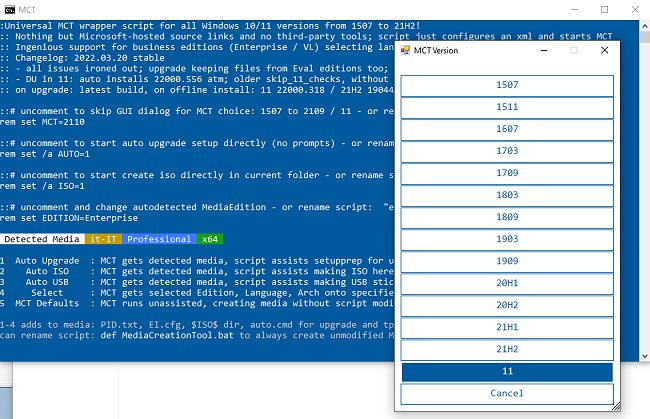Pick version 1903 from the list
Viewport: 650px width, 419px height.
507,240
